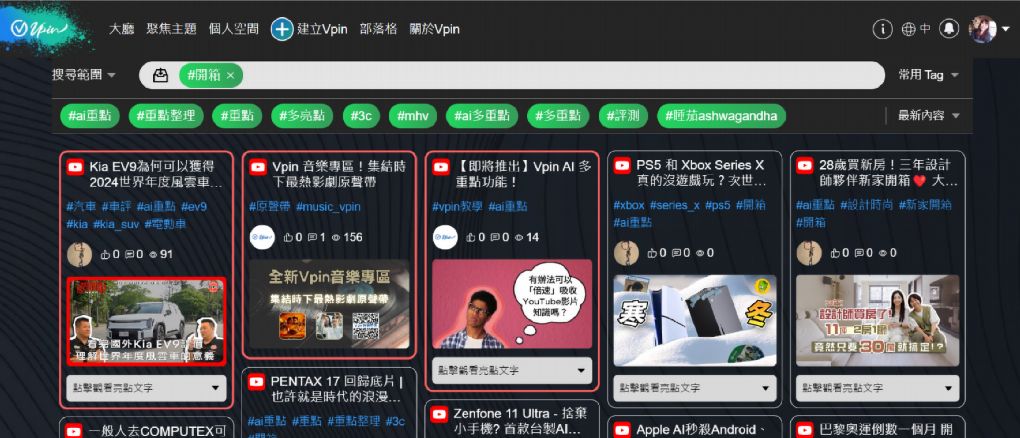Click the #設計時尚 tag link
This screenshot has width=1020, height=438.
click(x=866, y=205)
